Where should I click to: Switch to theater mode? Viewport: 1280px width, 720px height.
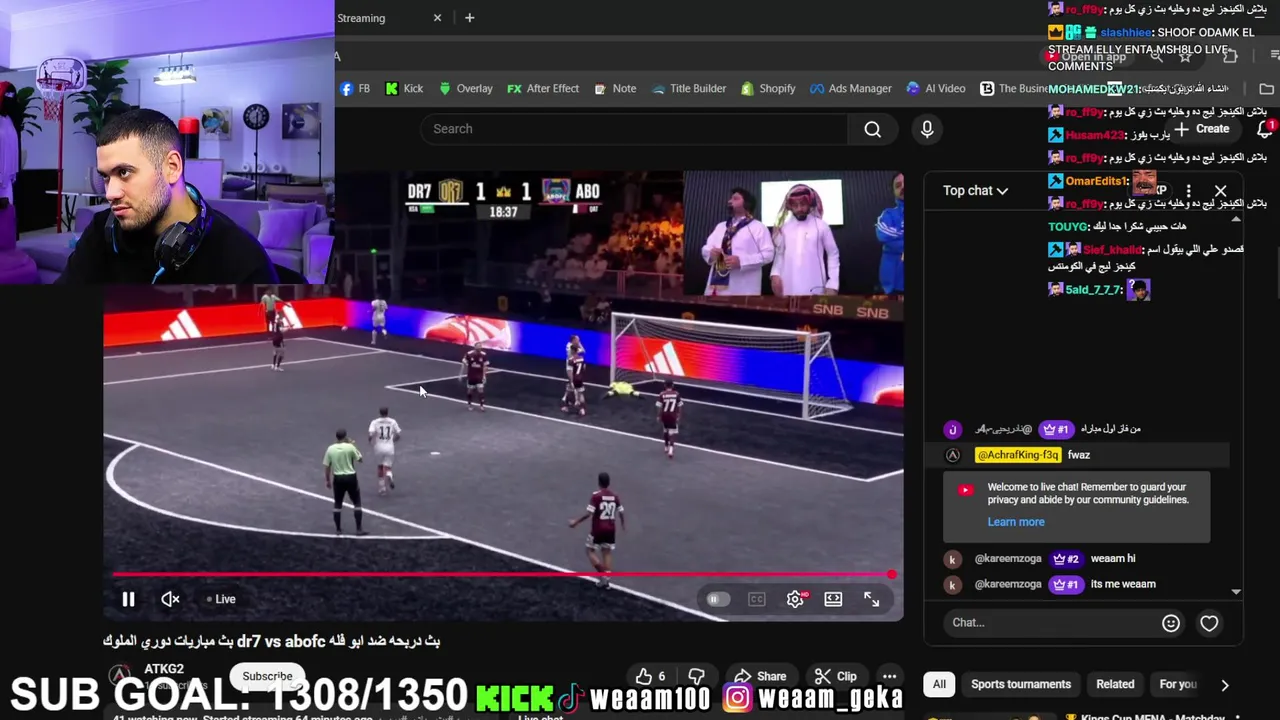pyautogui.click(x=833, y=599)
